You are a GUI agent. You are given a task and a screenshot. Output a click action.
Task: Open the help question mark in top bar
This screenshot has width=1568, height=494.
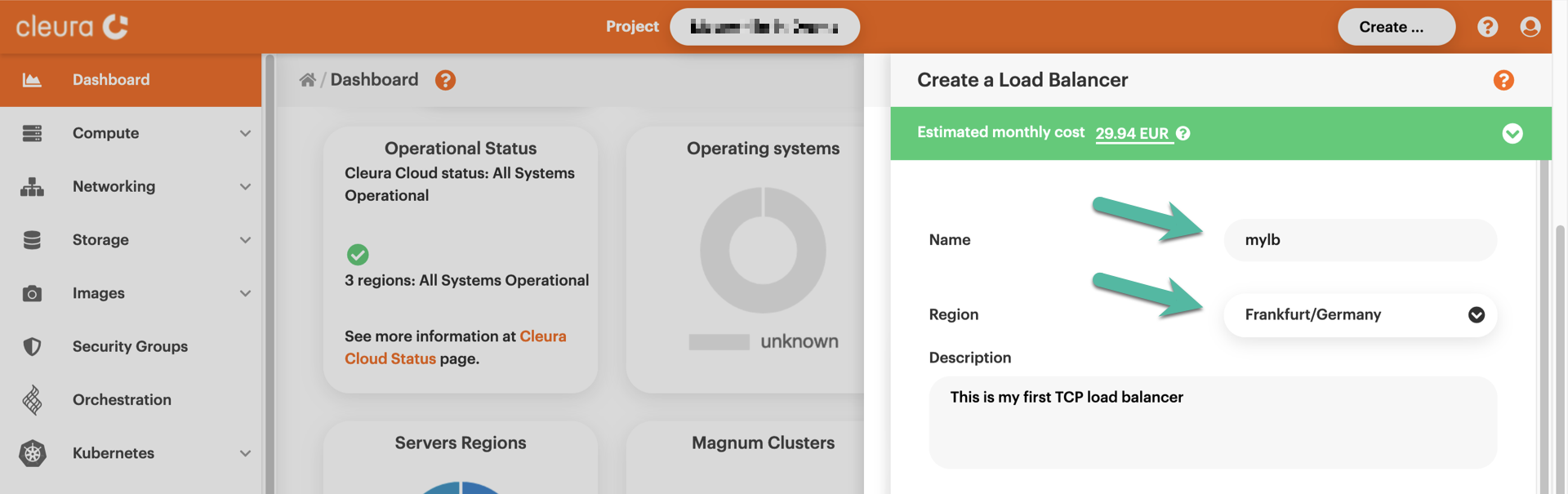coord(1487,27)
